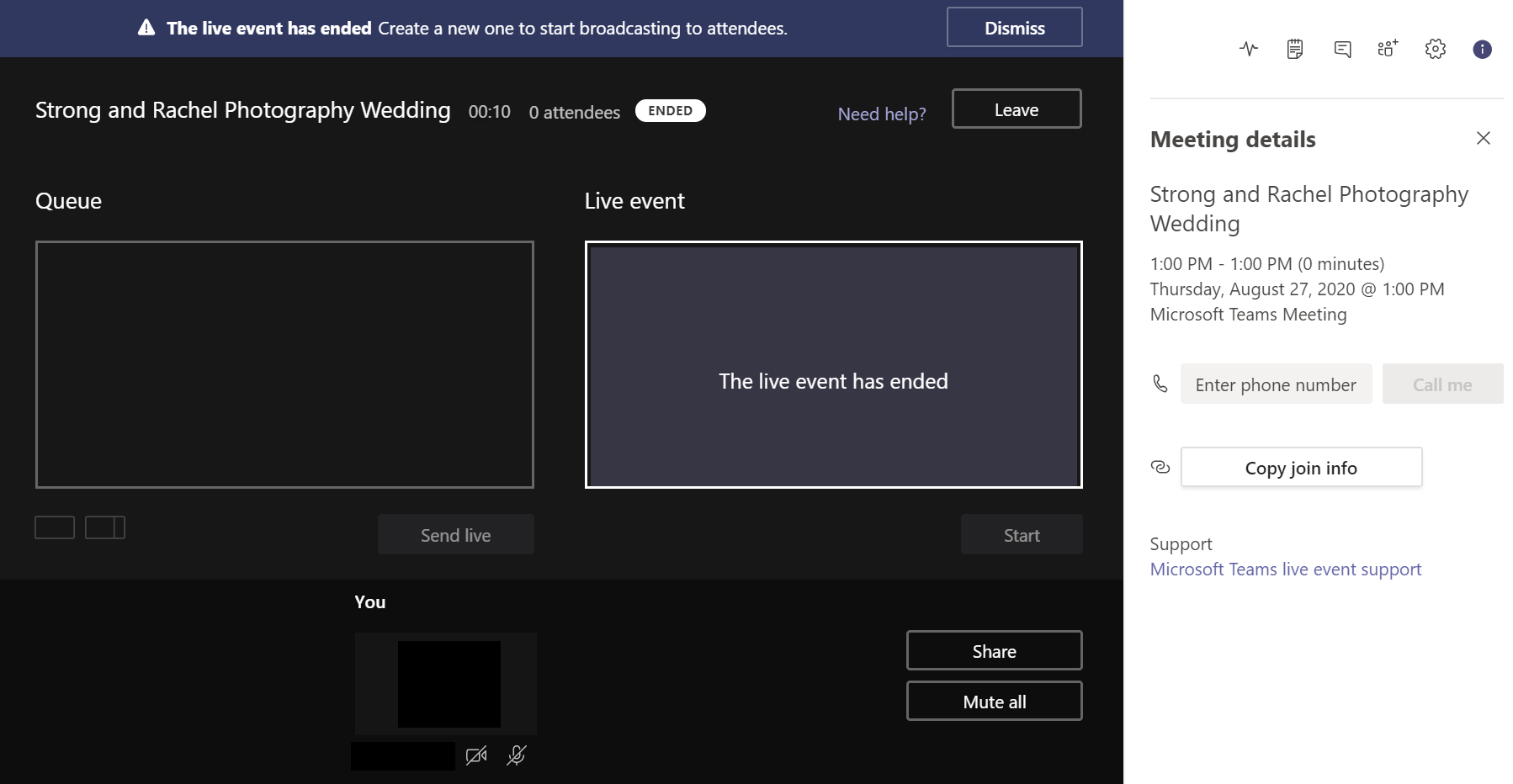
Task: Click the Queue preview pane
Action: click(x=284, y=364)
